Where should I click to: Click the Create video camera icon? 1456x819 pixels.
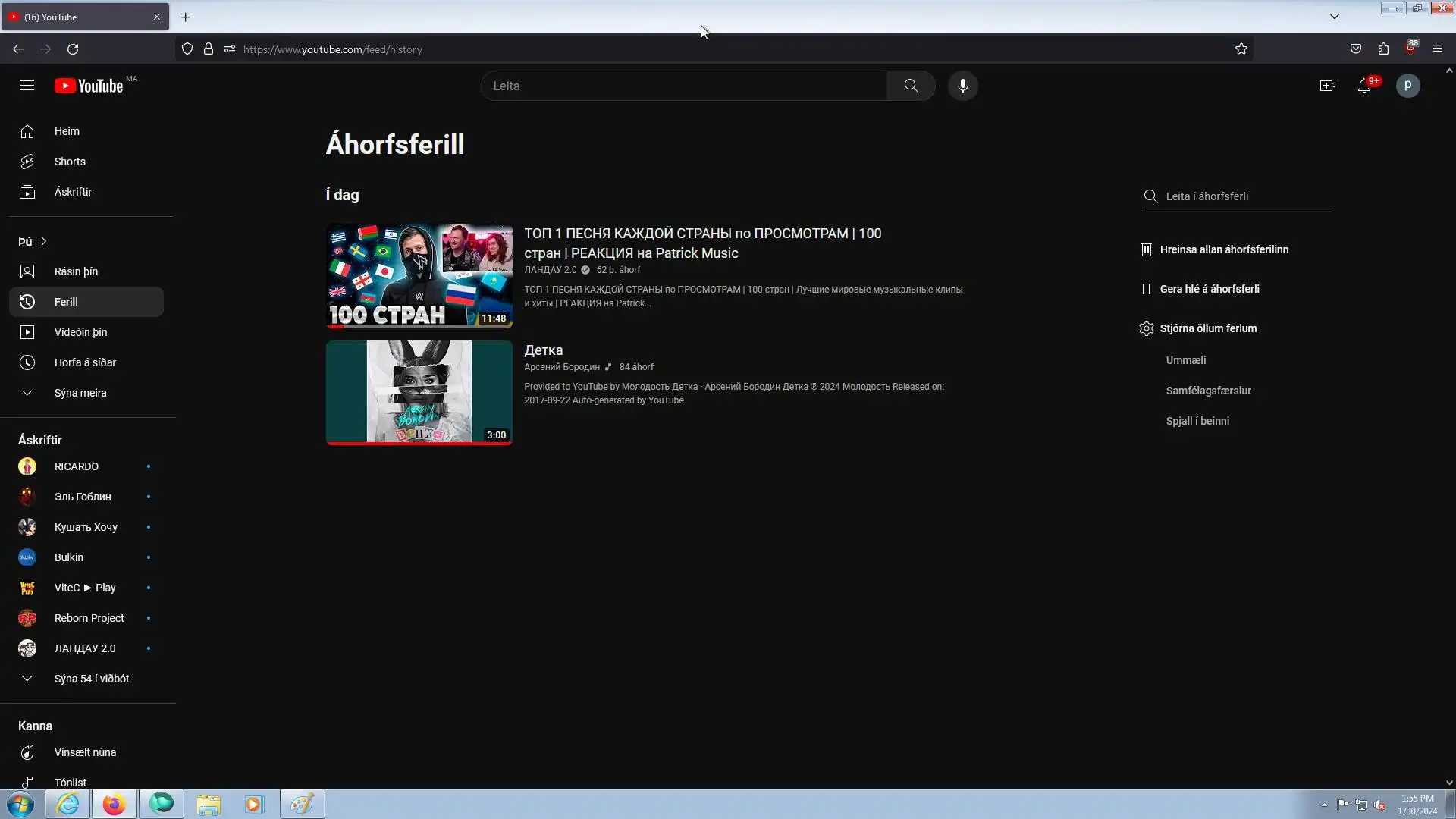[1327, 86]
